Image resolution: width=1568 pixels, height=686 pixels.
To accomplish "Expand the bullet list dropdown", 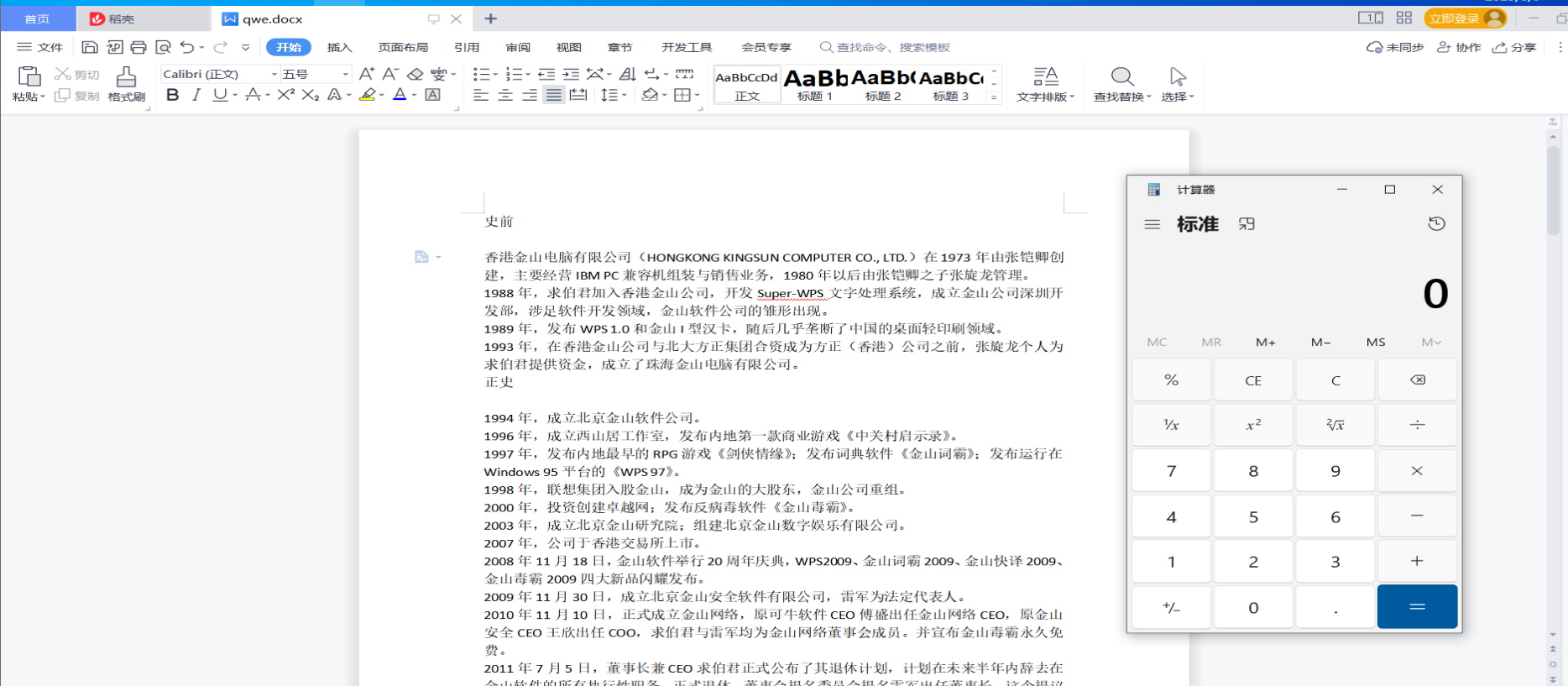I will (x=495, y=74).
